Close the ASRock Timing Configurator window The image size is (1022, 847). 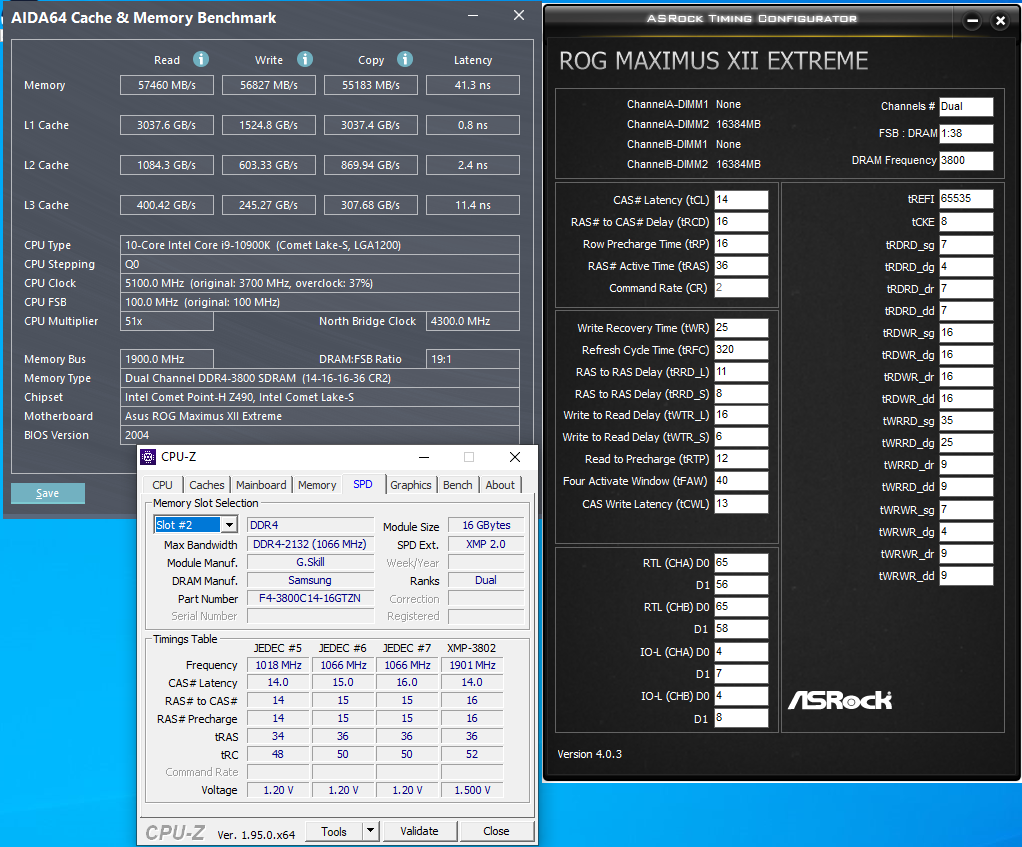1000,21
